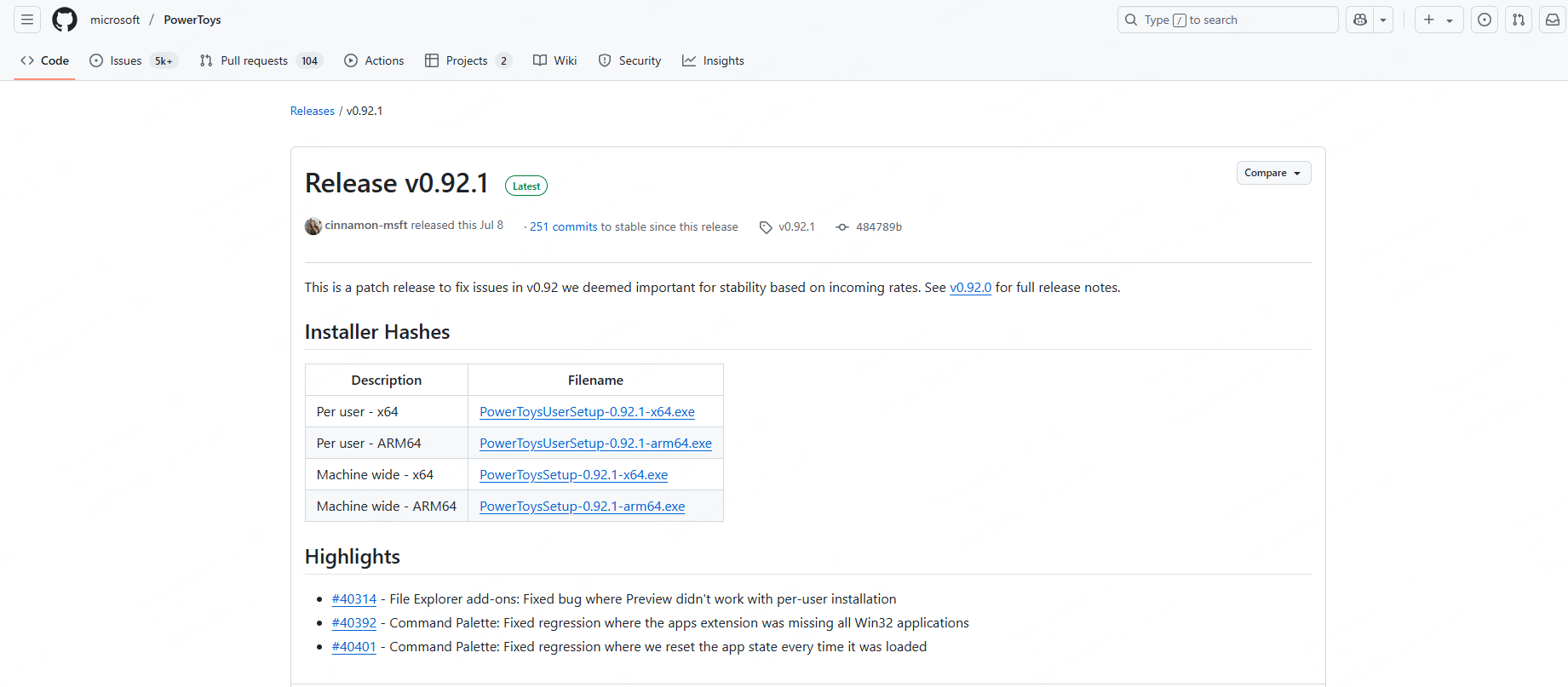
Task: Open the Compare dropdown
Action: tap(1273, 173)
